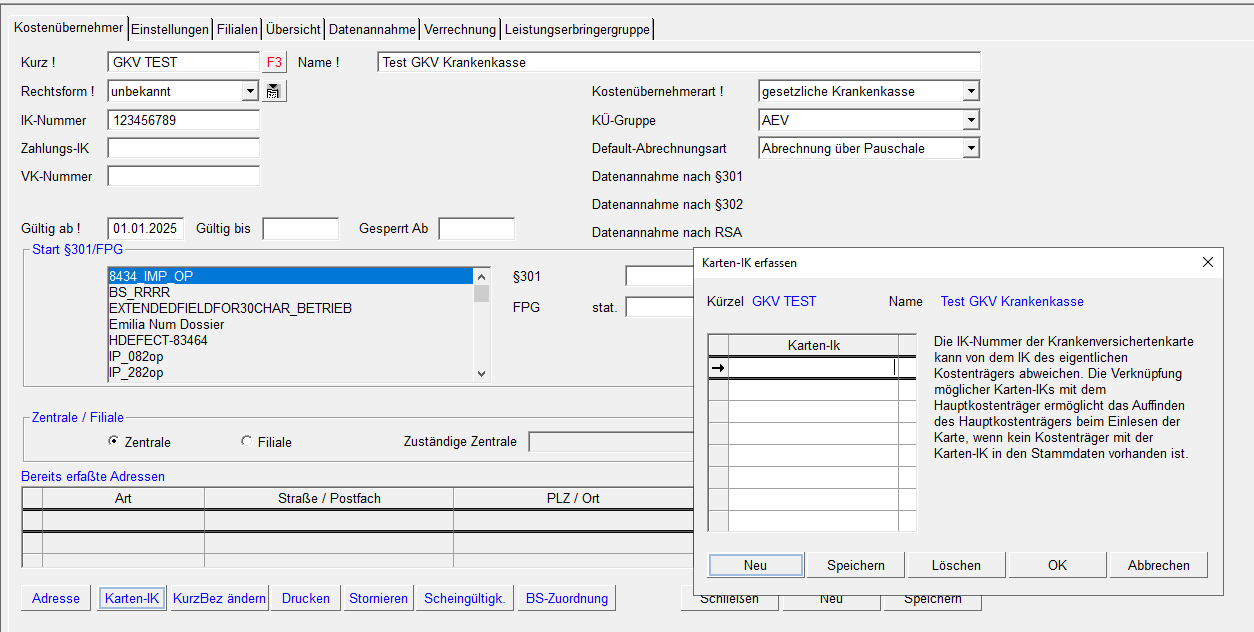Screen dimensions: 1254x632
Task: Click the Zuständige Zentrale field
Action: (611, 441)
